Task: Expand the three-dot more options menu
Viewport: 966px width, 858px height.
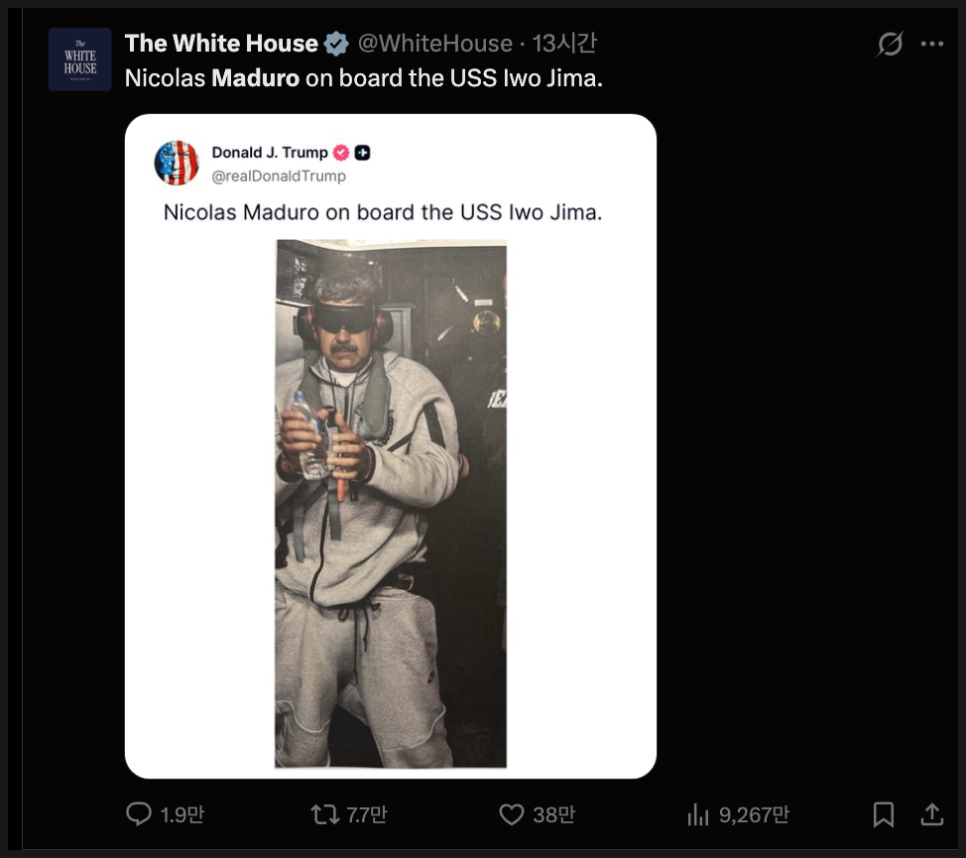Action: pos(932,44)
